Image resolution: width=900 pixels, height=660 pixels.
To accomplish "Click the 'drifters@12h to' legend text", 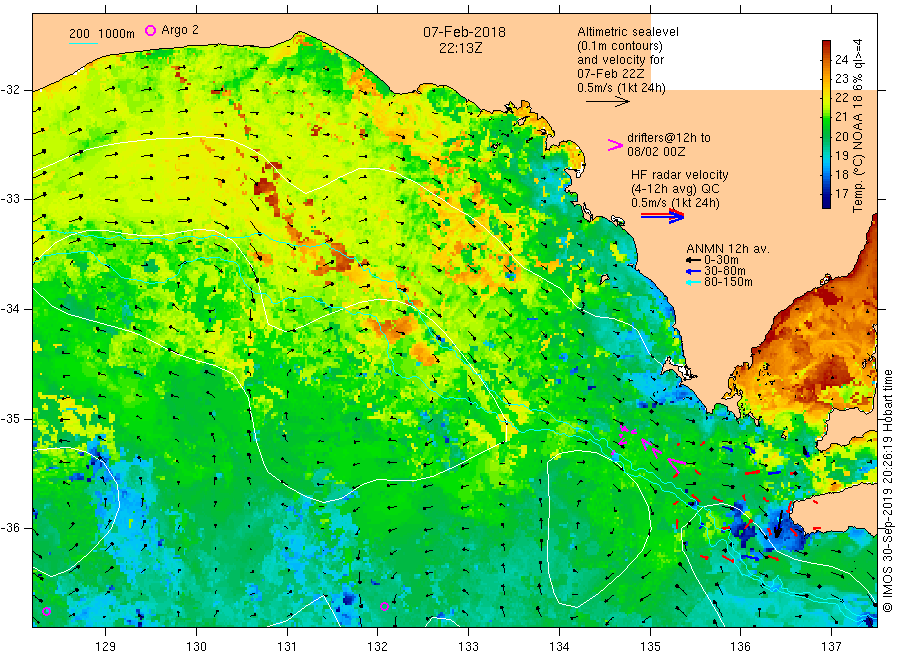I will click(669, 138).
